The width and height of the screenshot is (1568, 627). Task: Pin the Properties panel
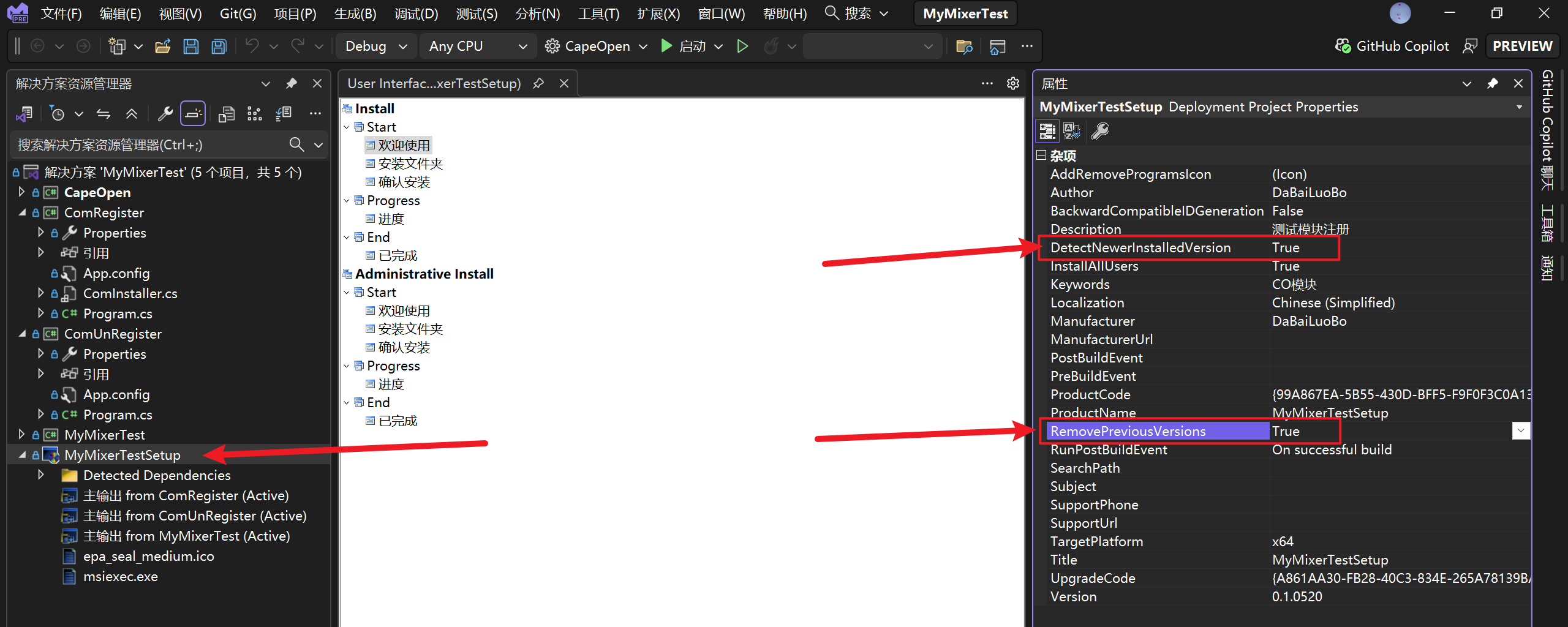tap(1493, 83)
